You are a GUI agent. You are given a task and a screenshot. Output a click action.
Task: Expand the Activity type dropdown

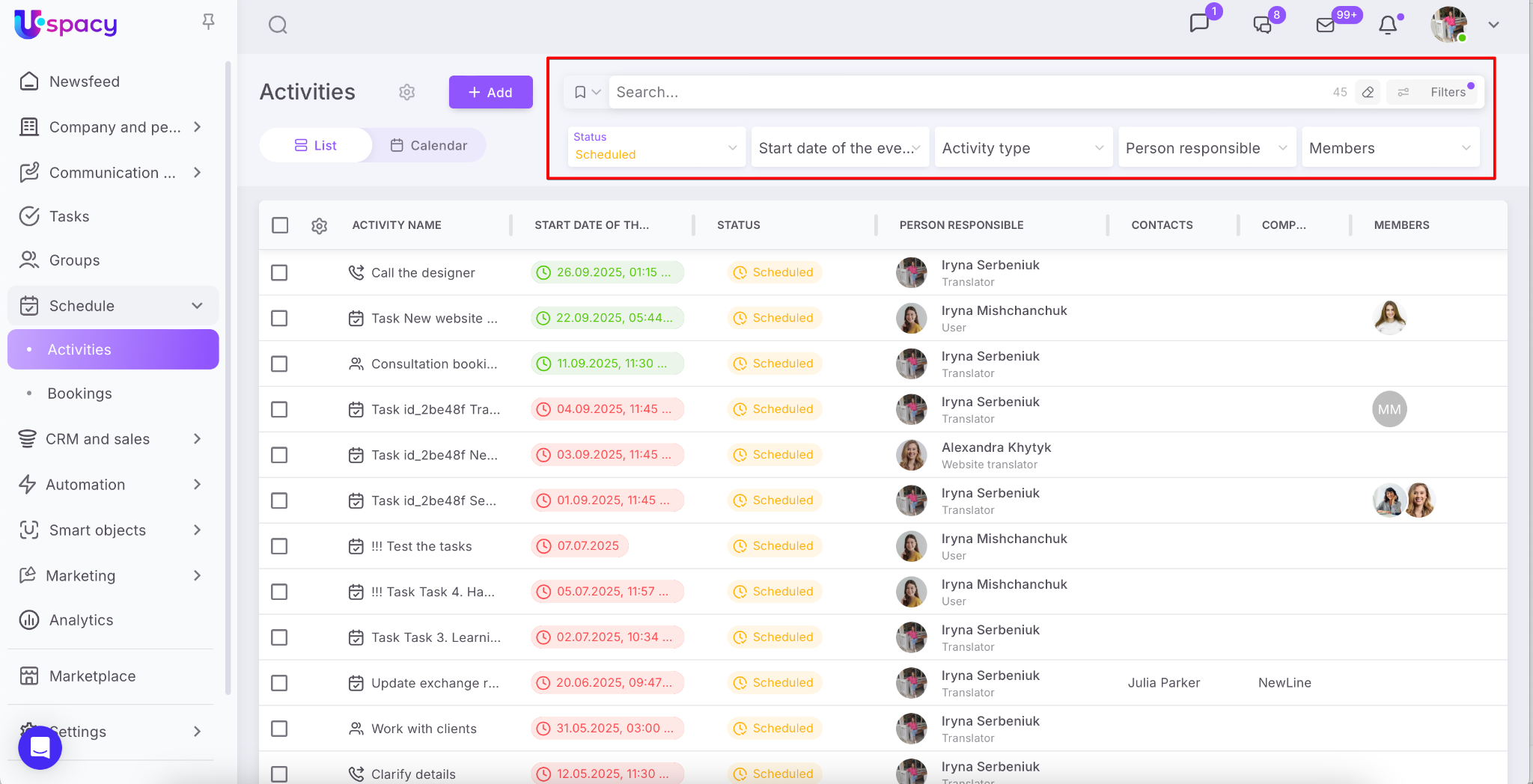1022,148
